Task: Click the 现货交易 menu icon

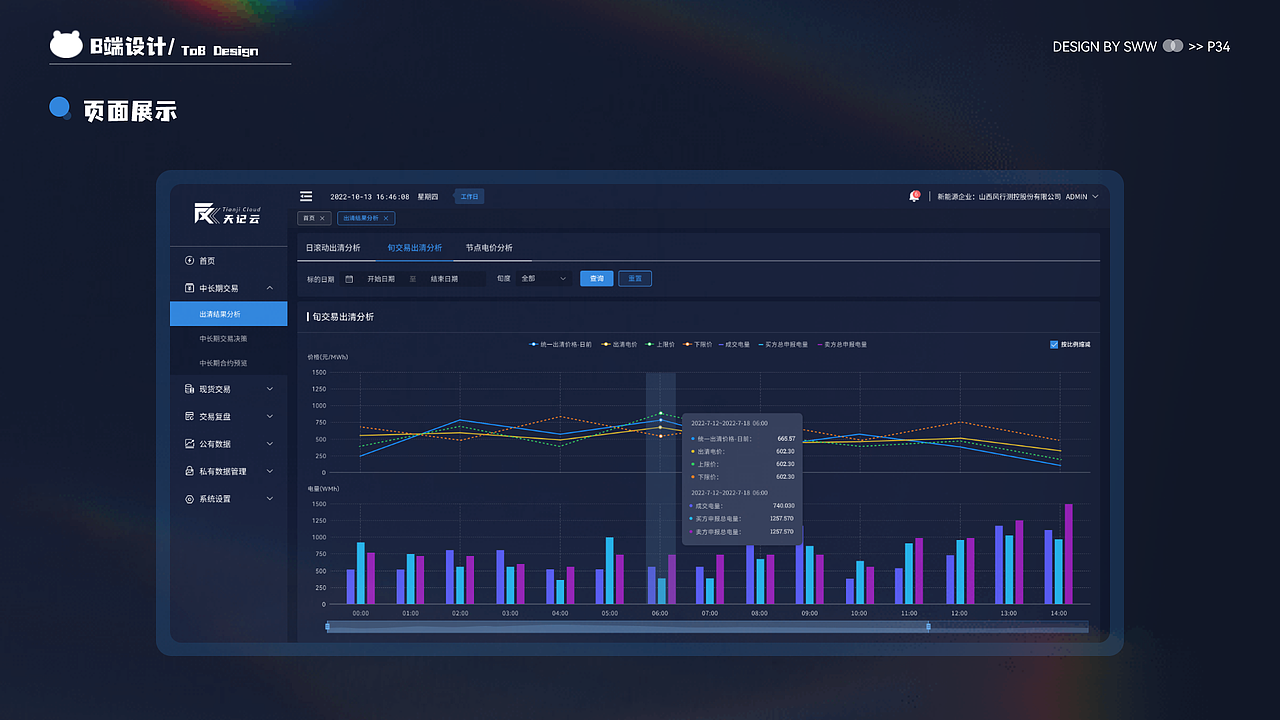Action: [190, 389]
